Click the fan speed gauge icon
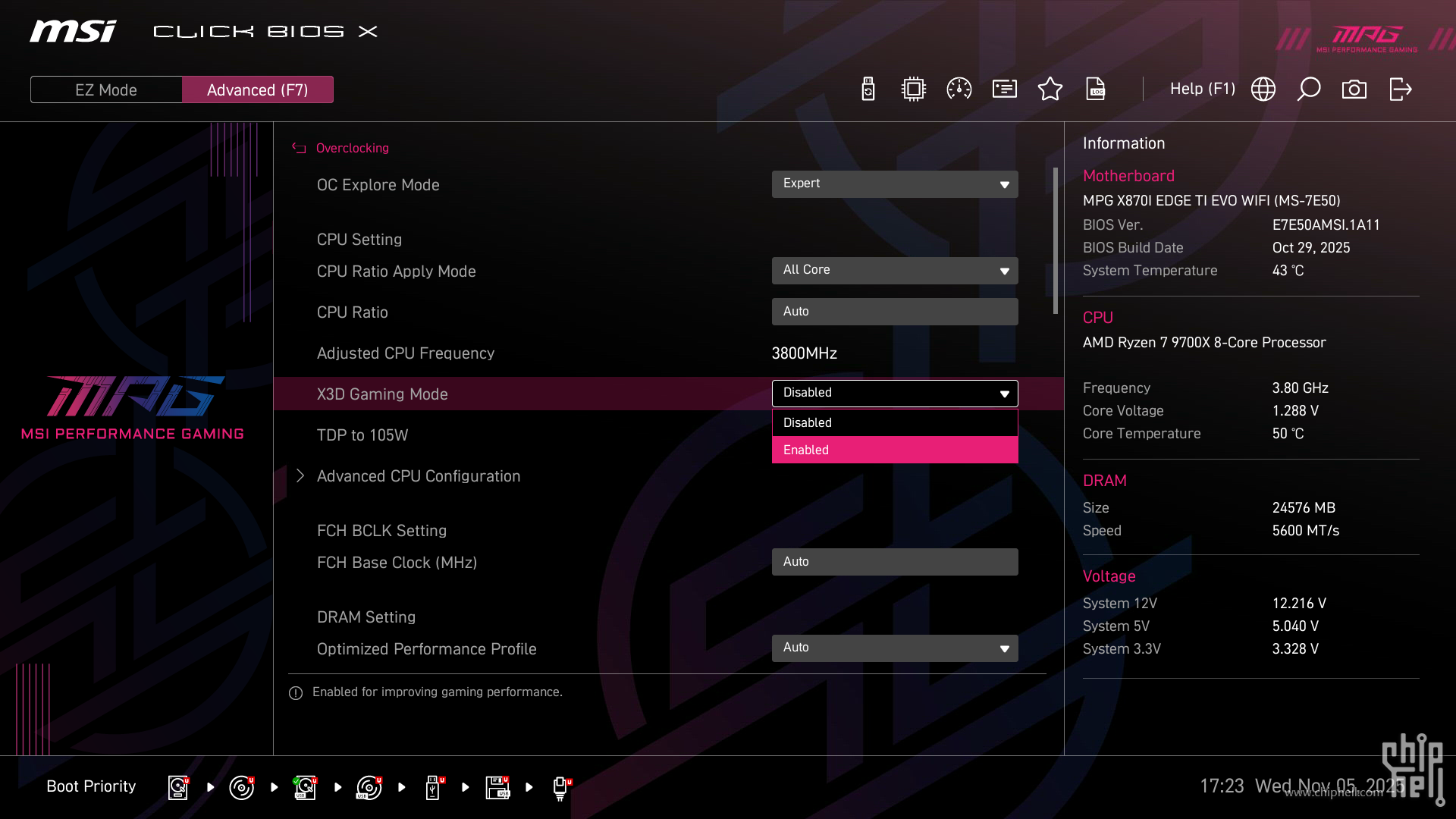Viewport: 1456px width, 819px height. click(x=959, y=89)
